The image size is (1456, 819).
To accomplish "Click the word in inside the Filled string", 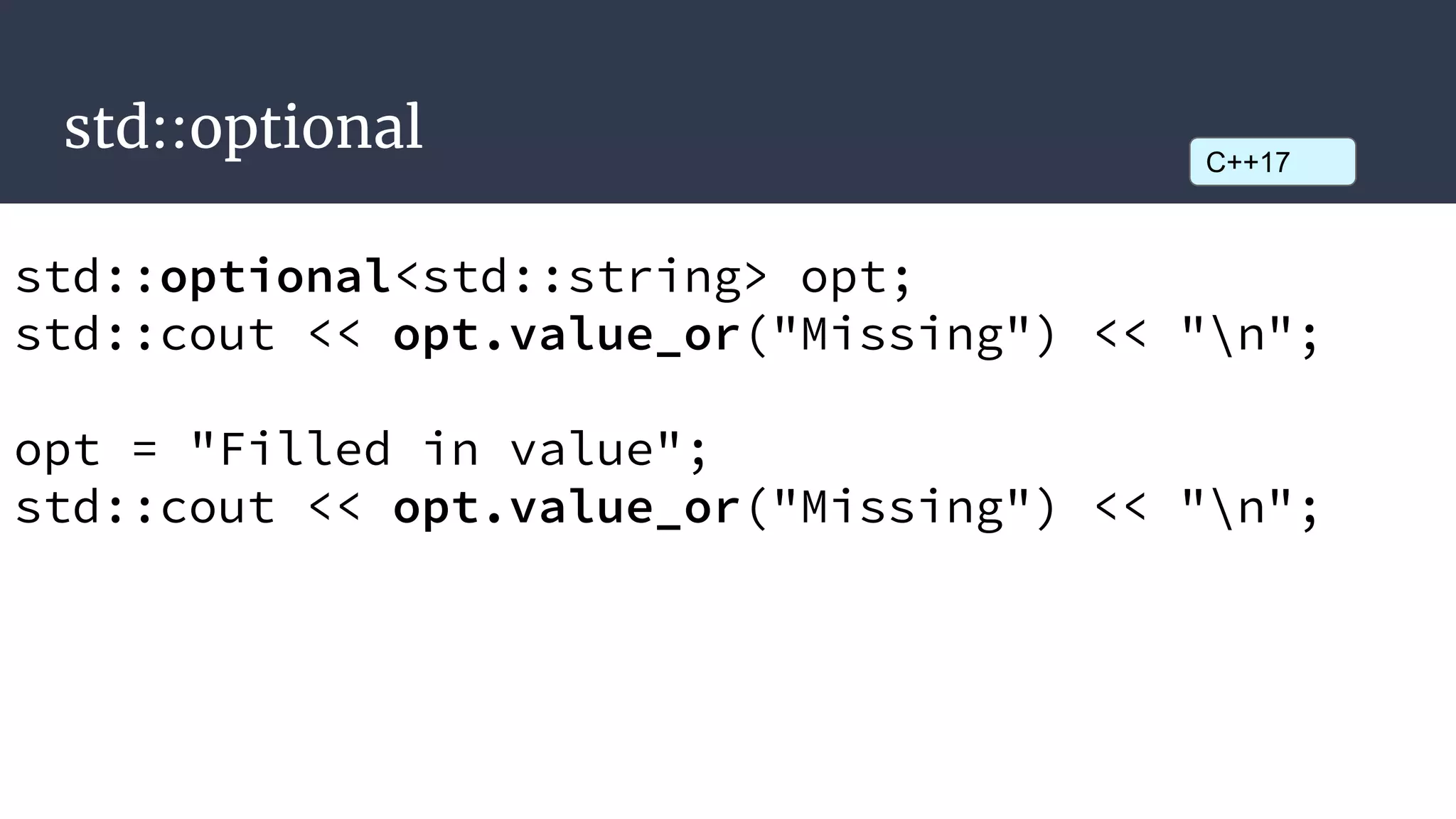I will point(451,449).
